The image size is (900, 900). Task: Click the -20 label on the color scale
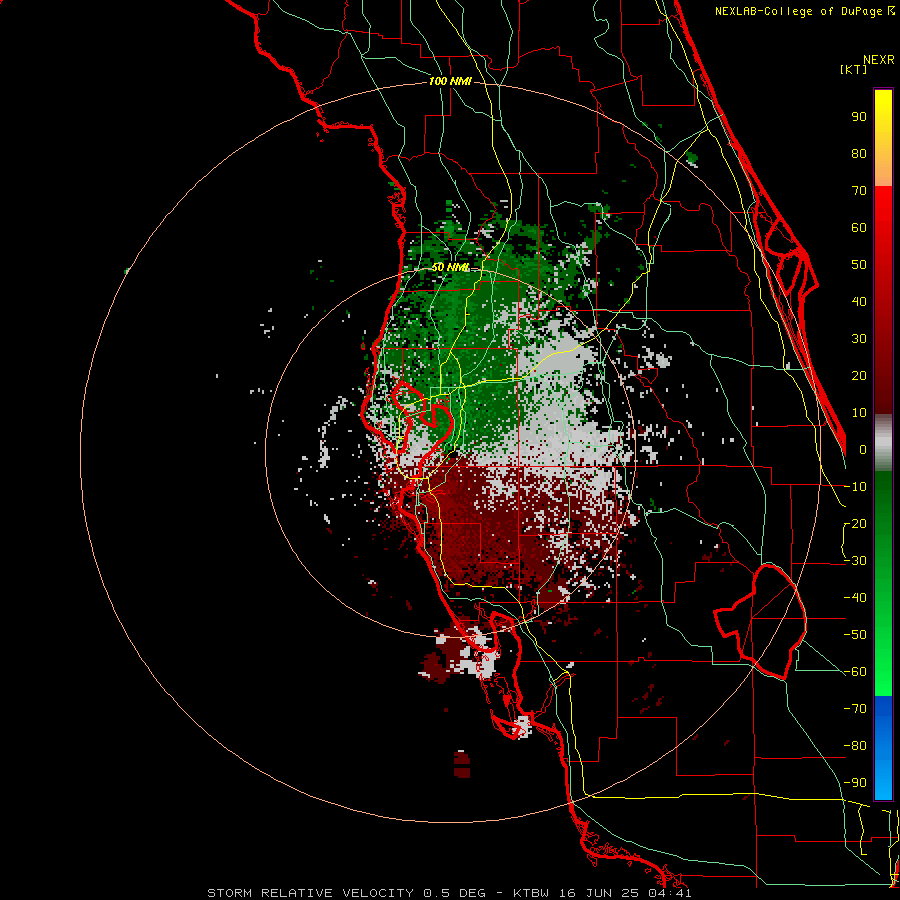point(855,523)
